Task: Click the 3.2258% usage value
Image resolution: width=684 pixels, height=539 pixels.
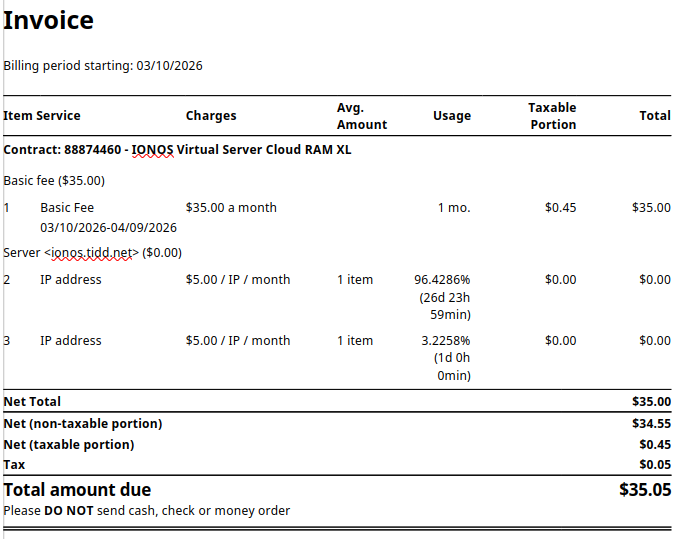Action: pos(445,341)
